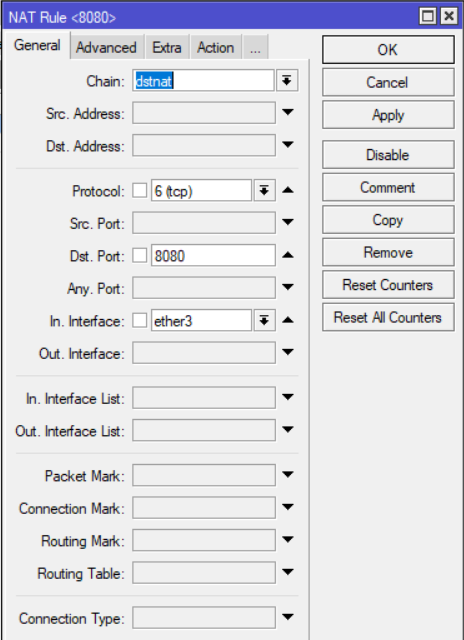Expand the Routing Mark field
Image resolution: width=464 pixels, height=640 pixels.
(x=288, y=540)
